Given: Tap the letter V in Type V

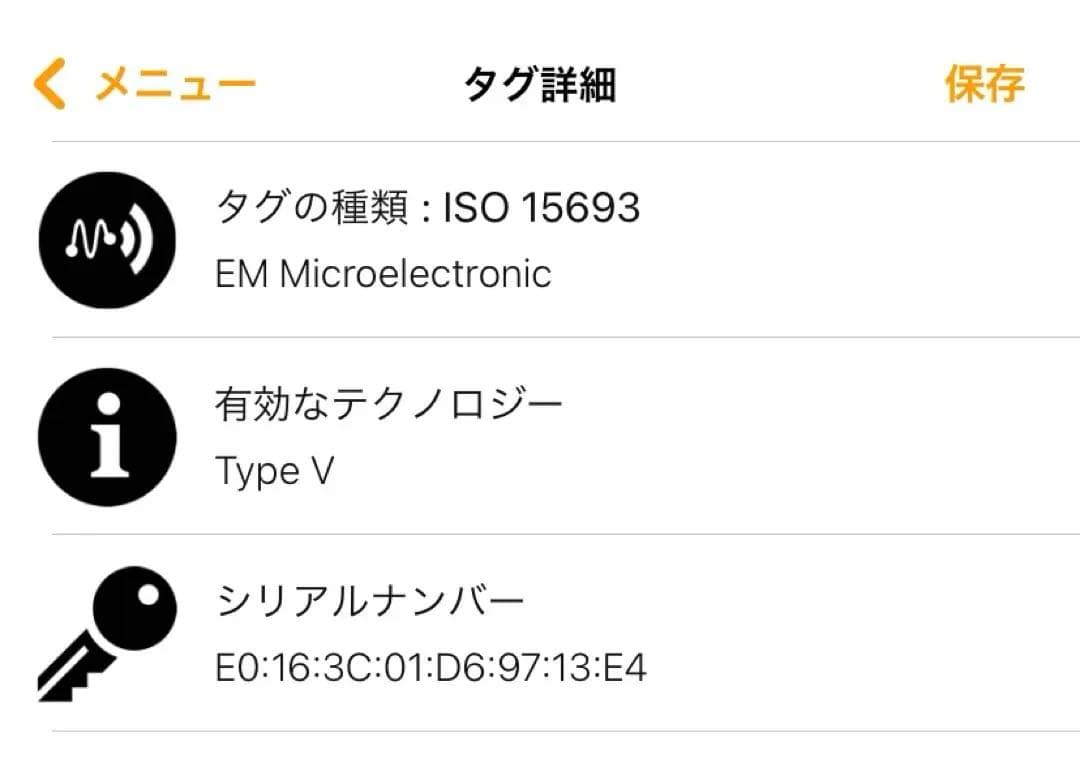Looking at the screenshot, I should pos(322,471).
